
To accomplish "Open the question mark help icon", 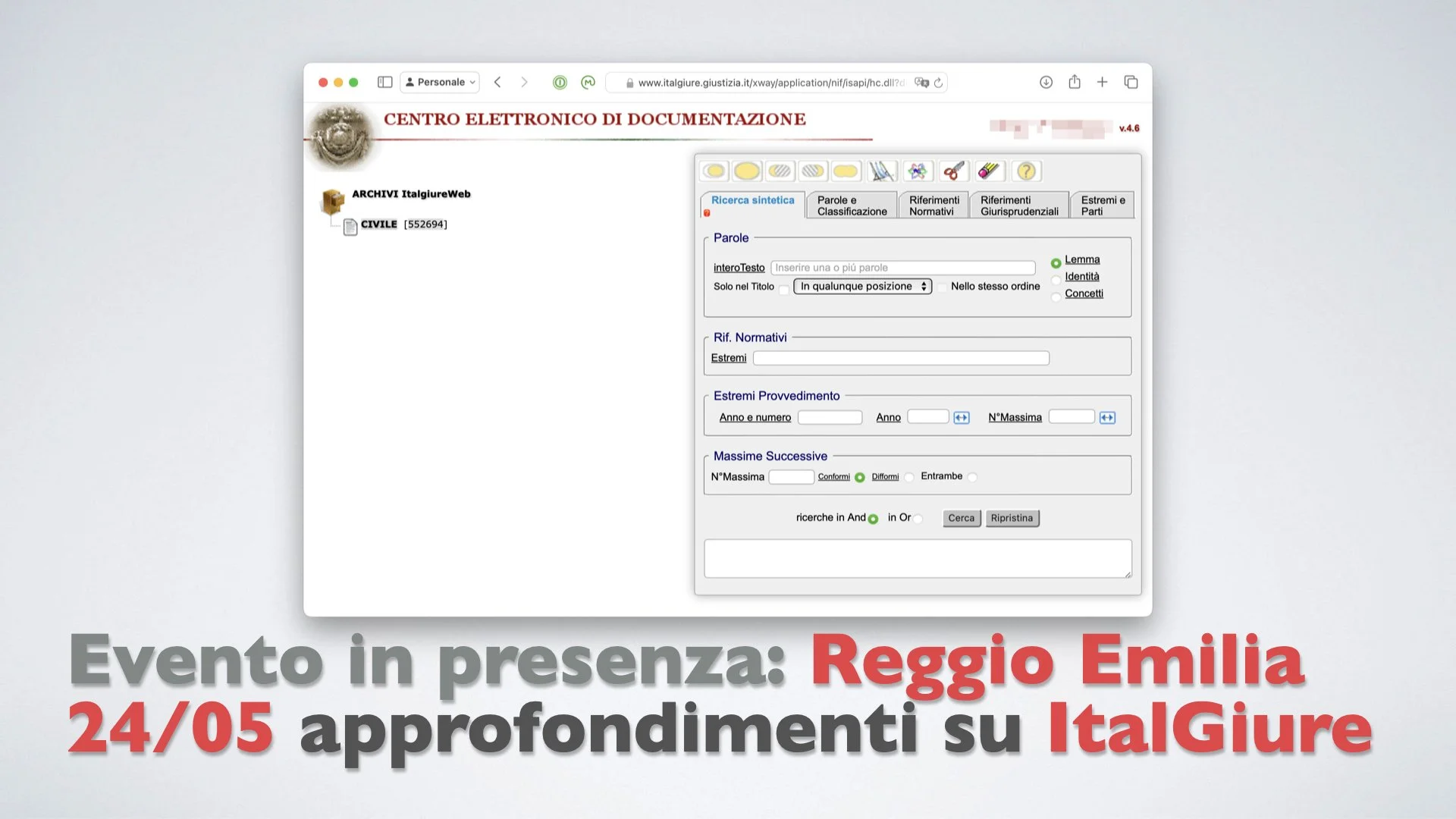I will coord(1027,171).
